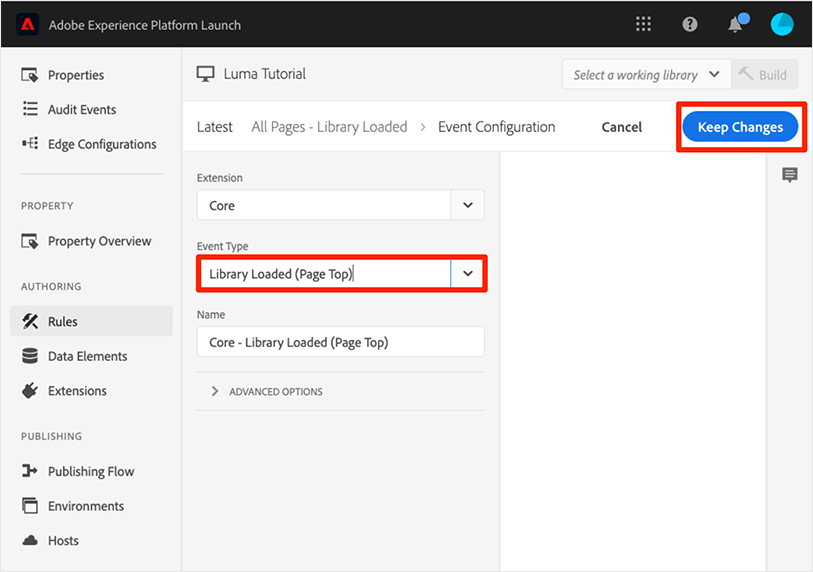Open the Environments page

(x=86, y=506)
